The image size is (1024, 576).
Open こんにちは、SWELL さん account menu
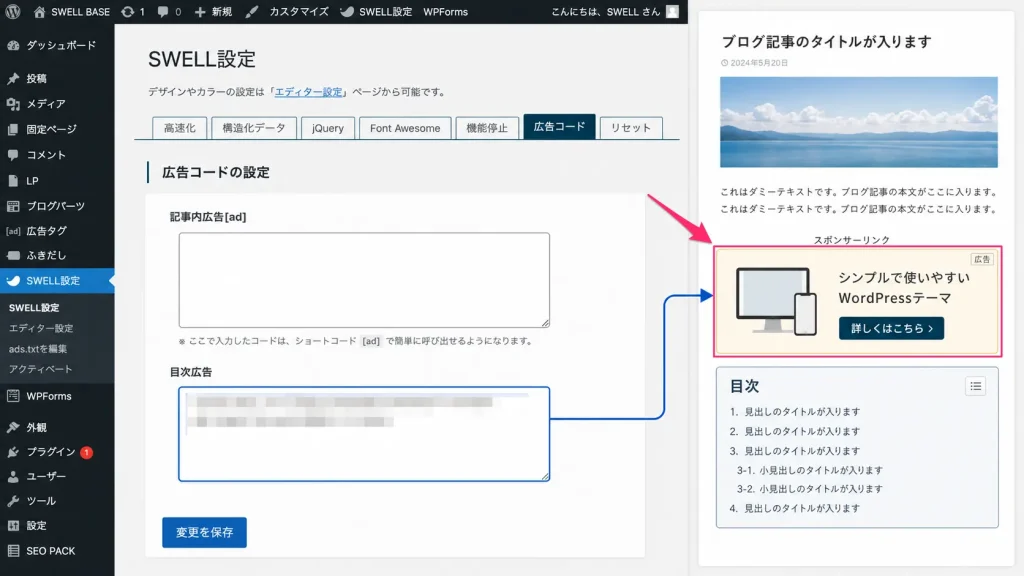click(615, 12)
